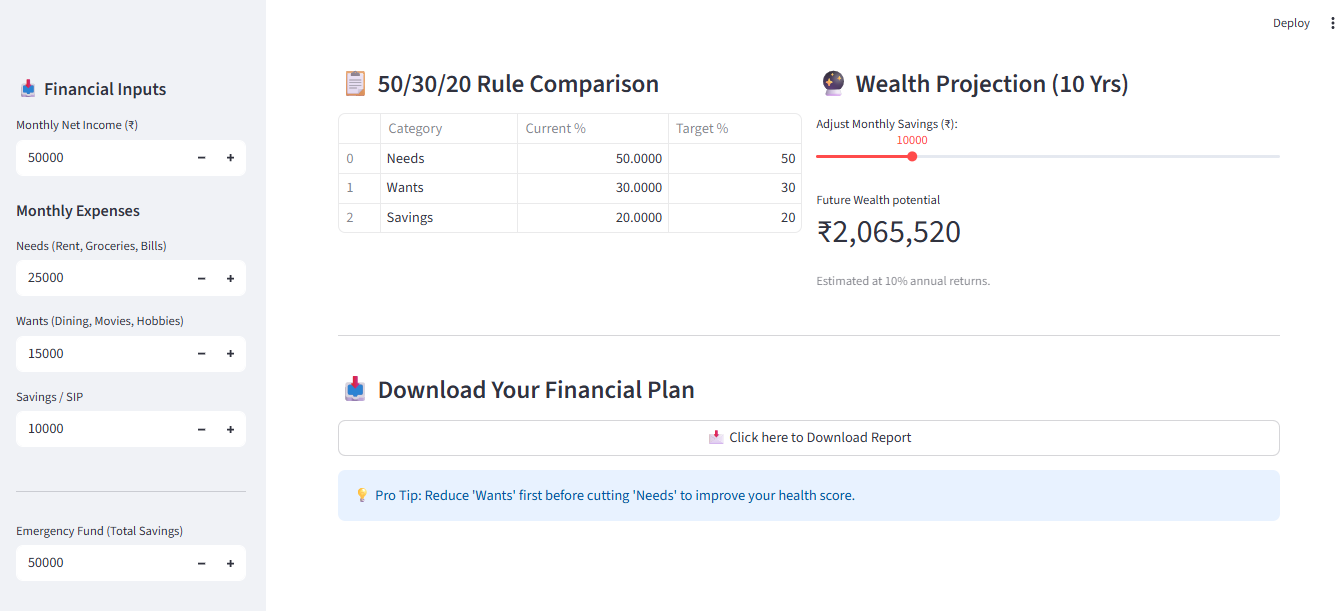Focus the Monthly Net Income input field
This screenshot has width=1343, height=611.
point(100,158)
